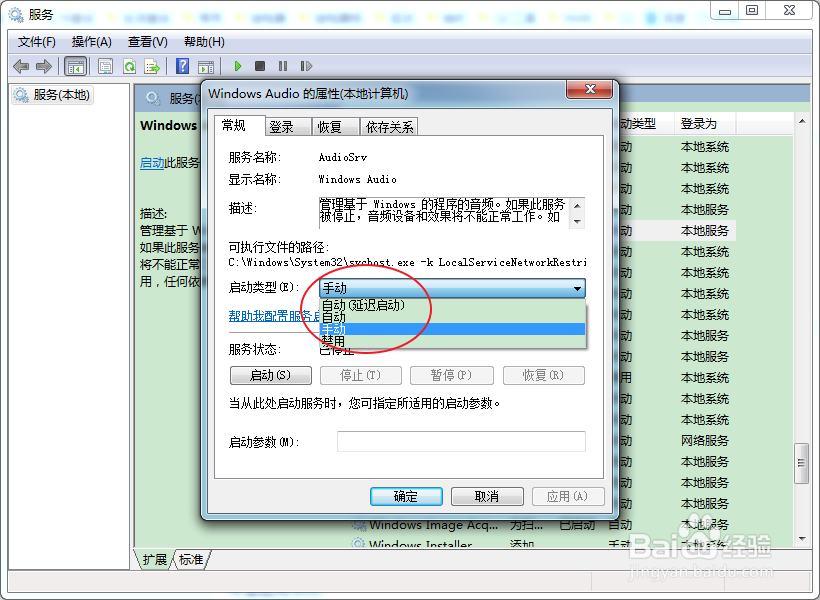Switch to the 常规 tab
820x600 pixels.
click(x=240, y=126)
